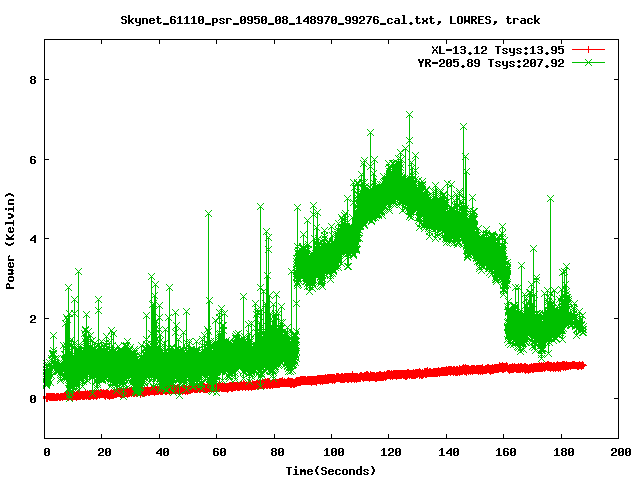
Task: Click the Power (Kelvin) y-axis label
Action: coord(11,239)
